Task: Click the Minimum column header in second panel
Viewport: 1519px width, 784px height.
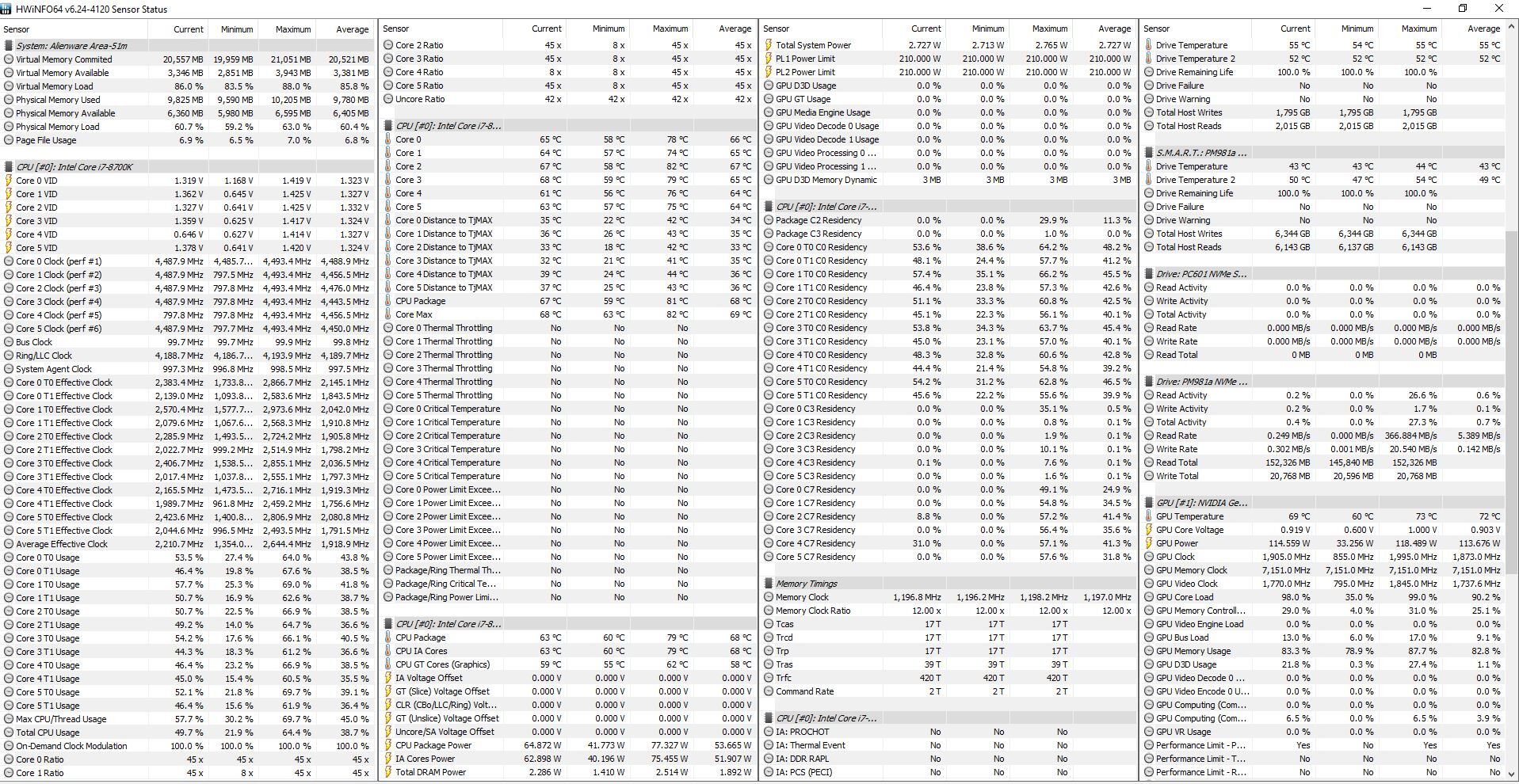Action: [597, 29]
